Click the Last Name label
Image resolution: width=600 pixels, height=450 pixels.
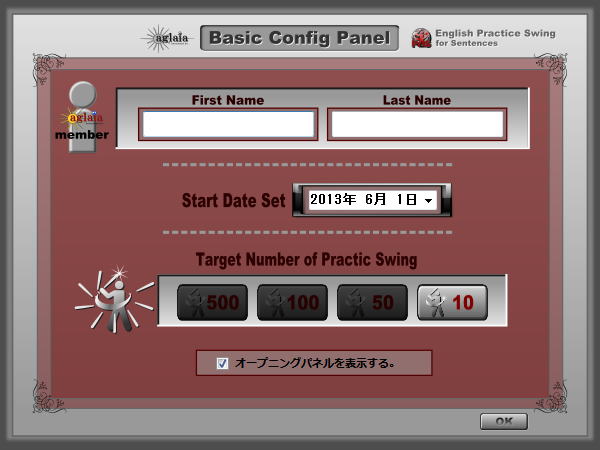(417, 100)
